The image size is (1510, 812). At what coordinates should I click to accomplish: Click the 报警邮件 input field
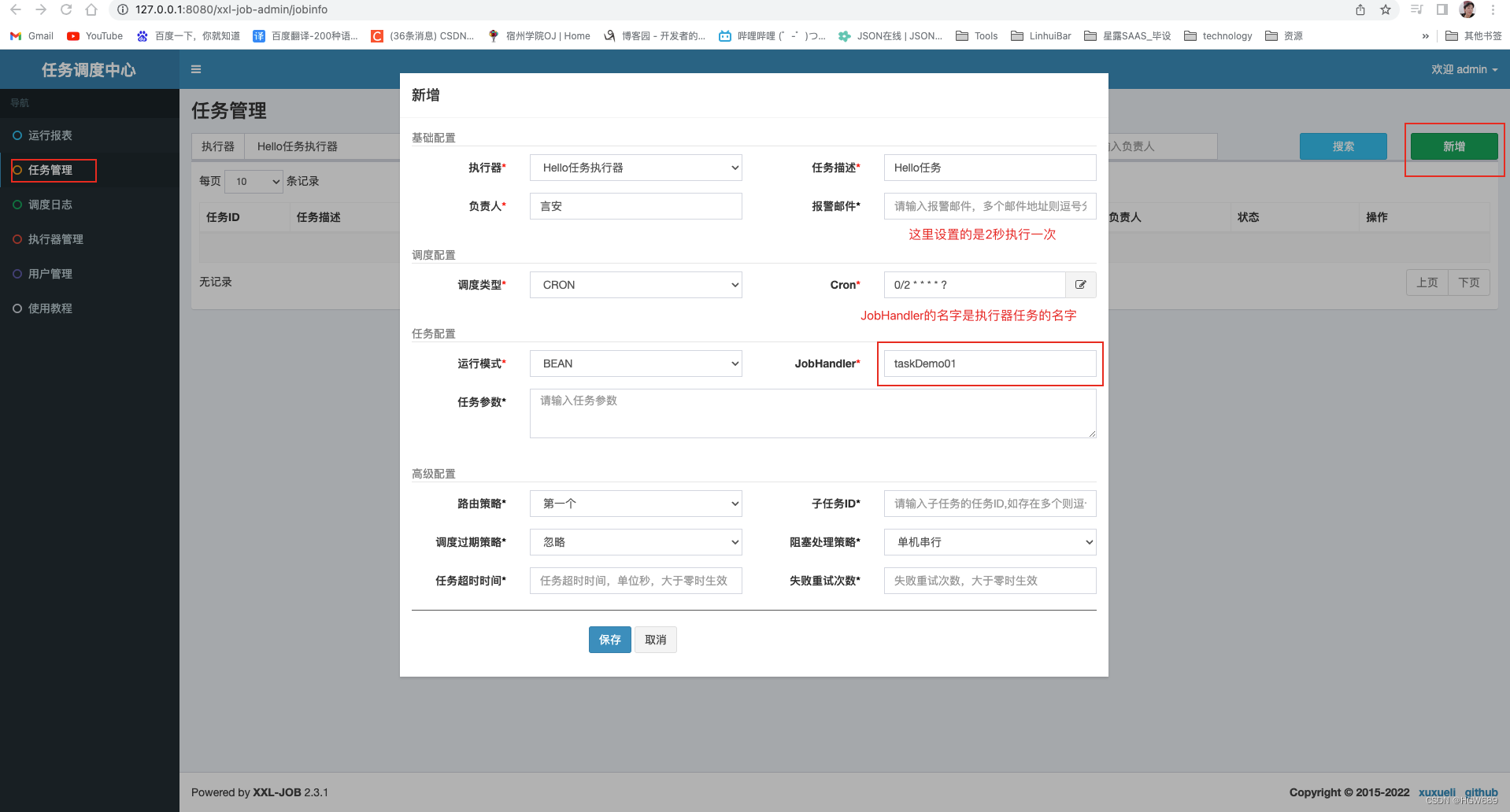[x=990, y=206]
